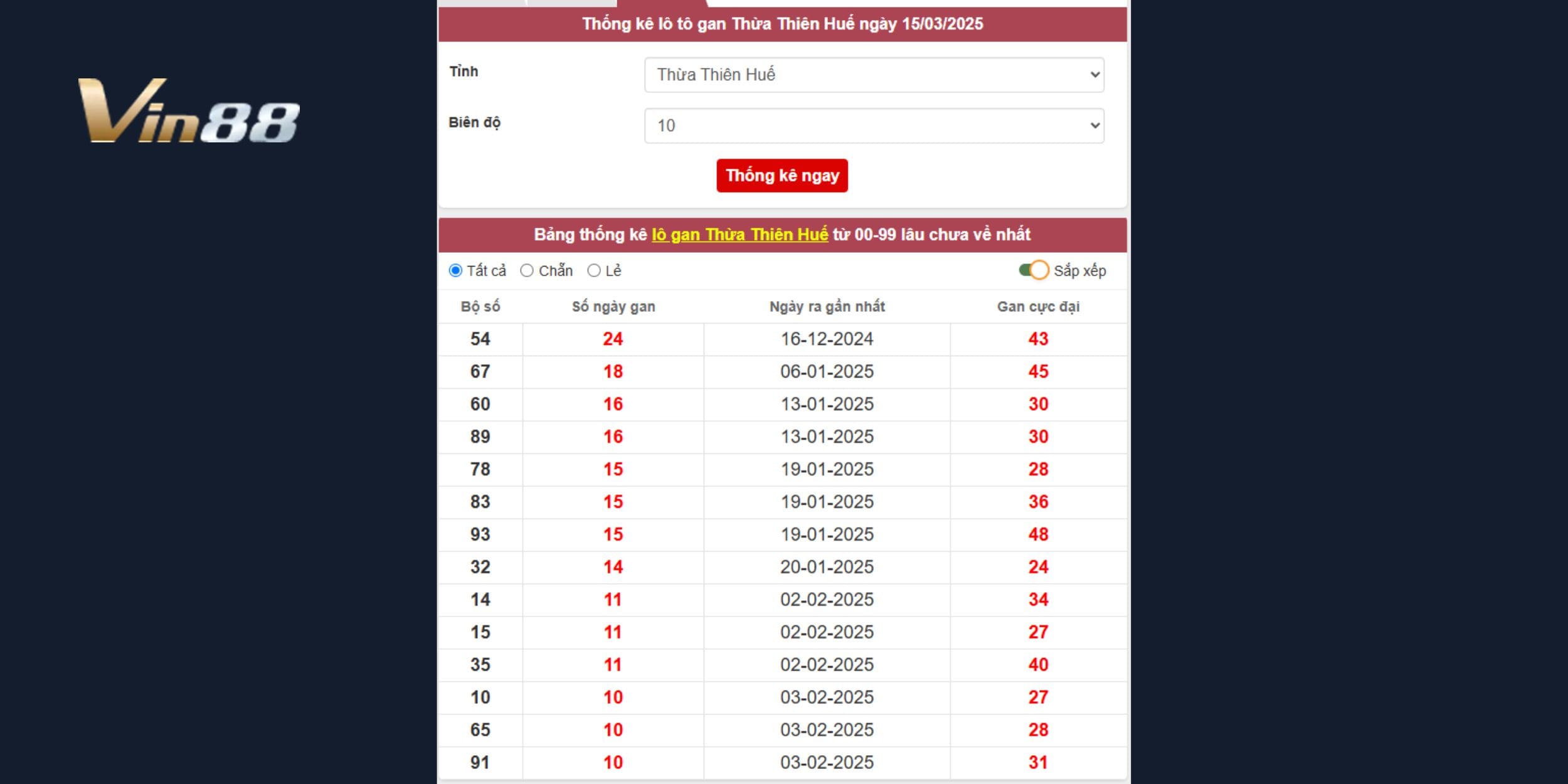The width and height of the screenshot is (1568, 784).
Task: Click the Số ngày gan column header
Action: coord(613,307)
